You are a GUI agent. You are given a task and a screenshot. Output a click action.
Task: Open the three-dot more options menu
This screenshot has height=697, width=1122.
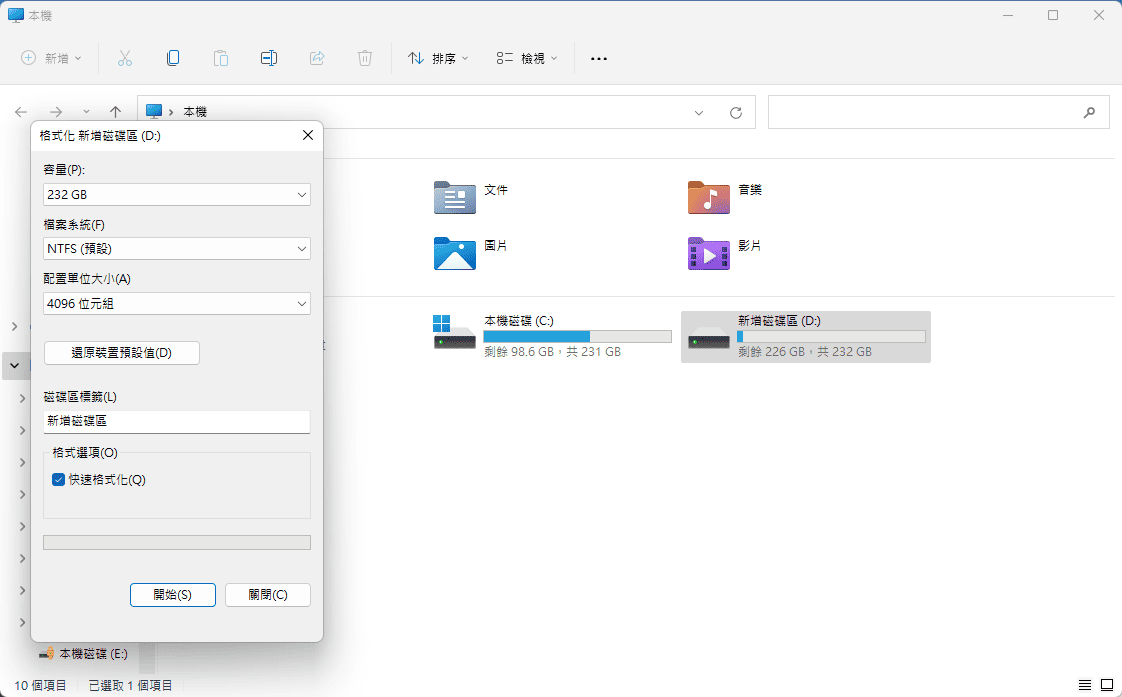coord(599,58)
